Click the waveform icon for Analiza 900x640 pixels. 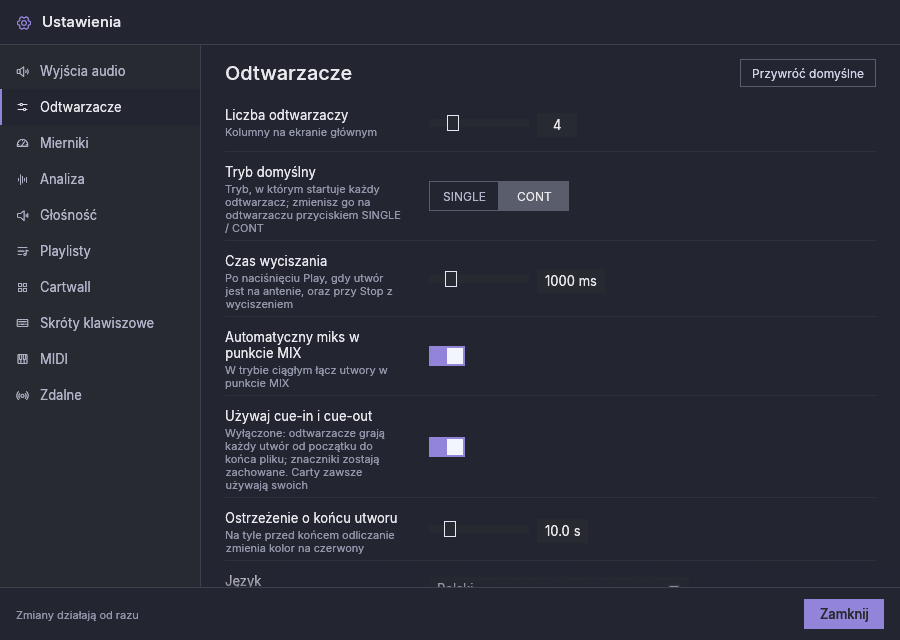(x=22, y=179)
